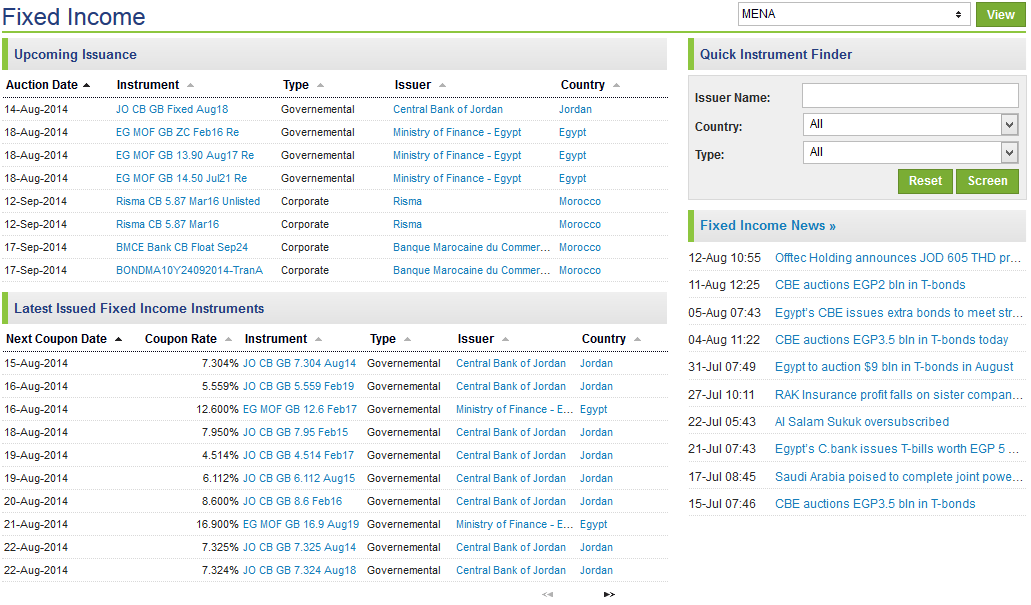The width and height of the screenshot is (1031, 605).
Task: Sort Upcoming Issuance by Issuer arrow
Action: [x=443, y=85]
